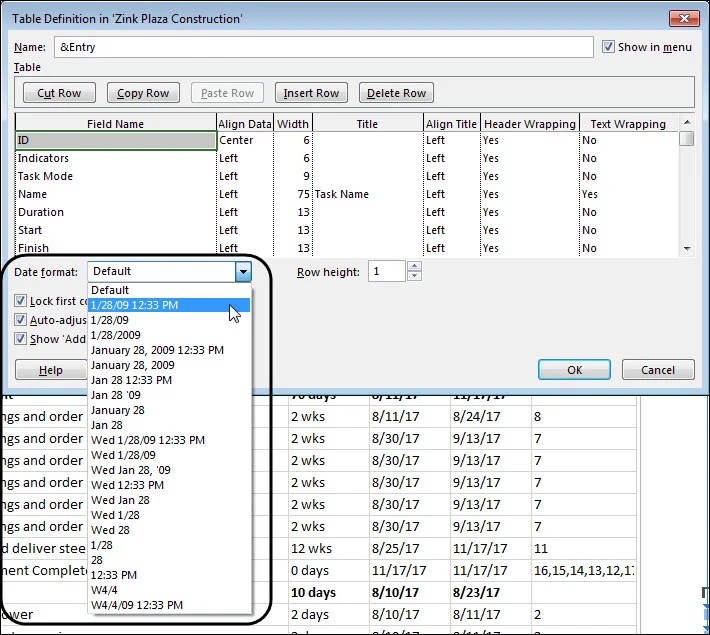Close the Table Definition dialog window
Screen dimensions: 710x635
[684, 19]
